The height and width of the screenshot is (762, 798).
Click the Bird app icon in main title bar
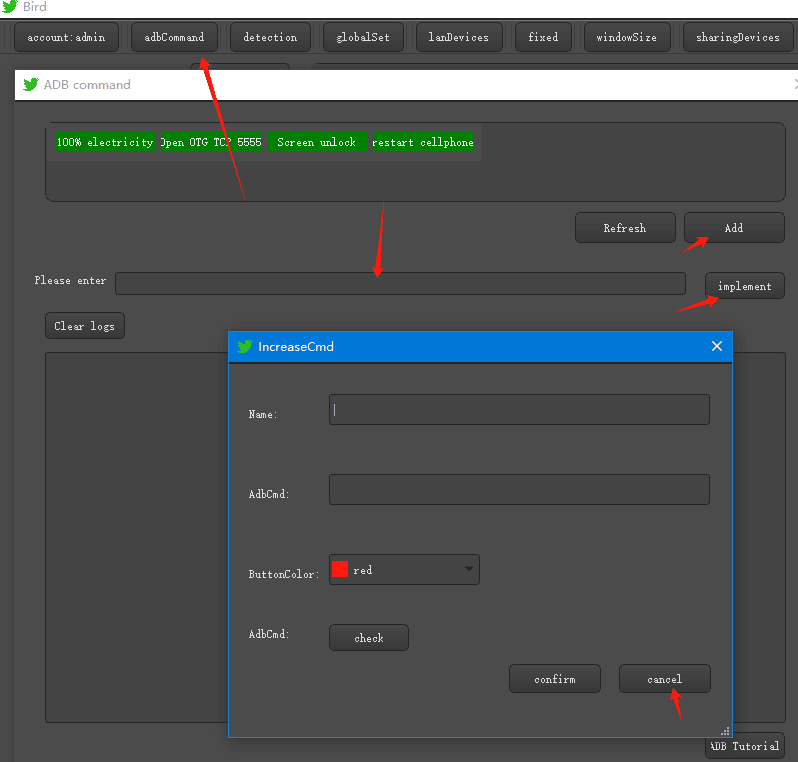tap(10, 7)
